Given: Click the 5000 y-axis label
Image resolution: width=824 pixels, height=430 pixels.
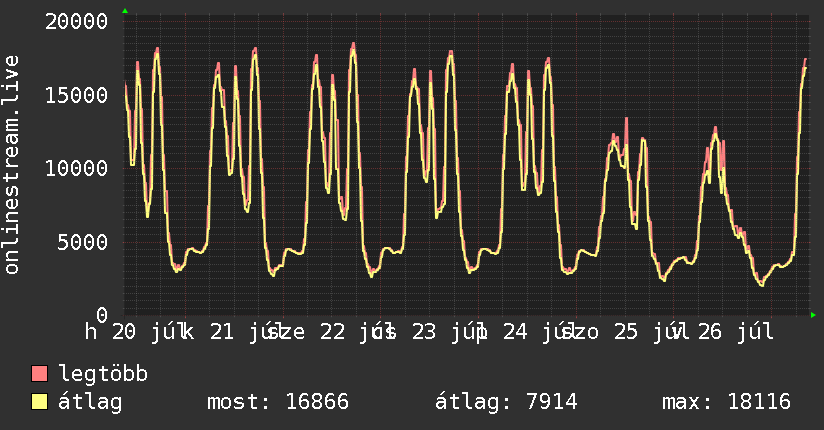Looking at the screenshot, I should (83, 242).
